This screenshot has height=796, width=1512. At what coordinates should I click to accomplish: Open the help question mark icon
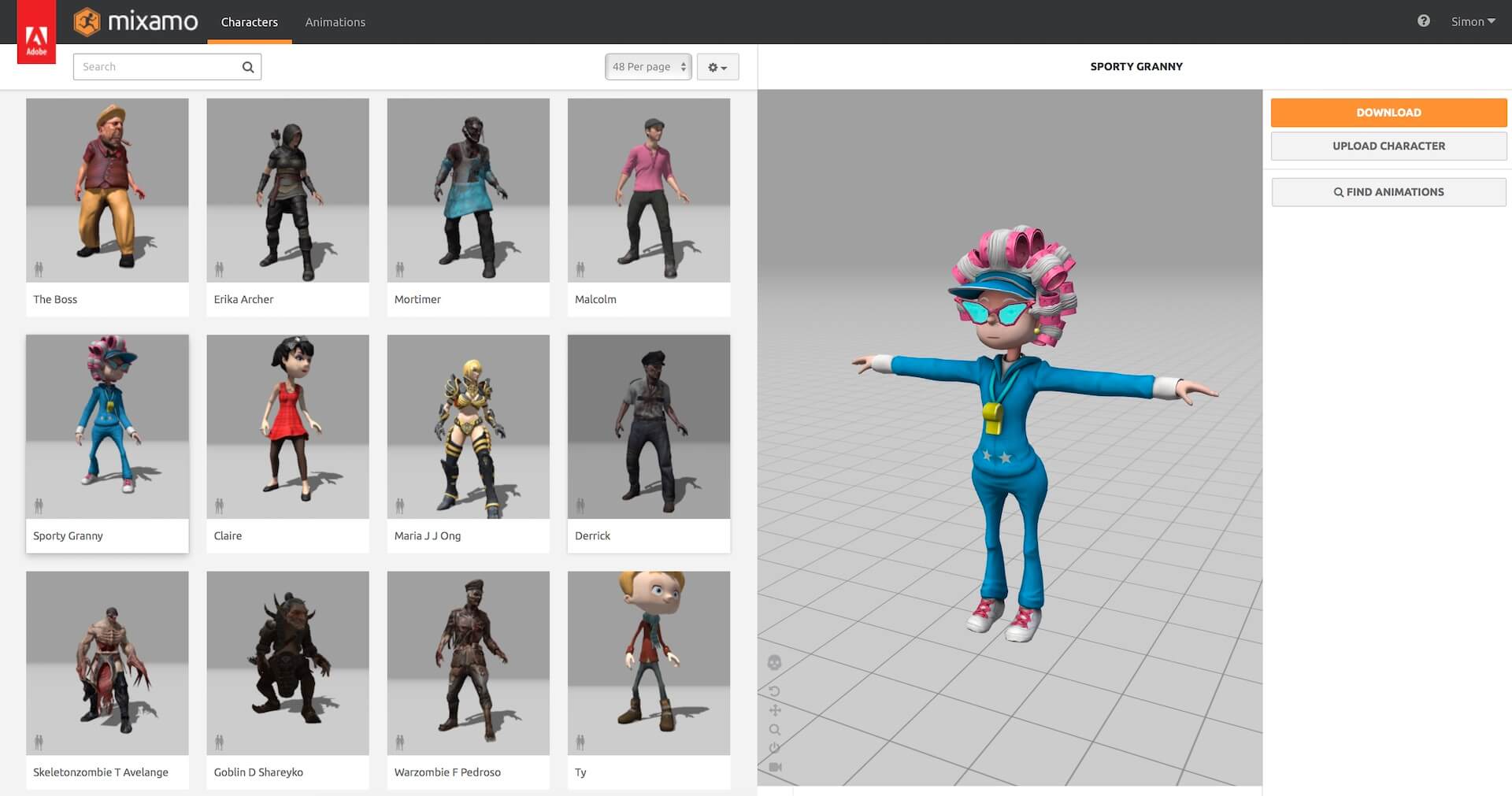coord(1423,21)
